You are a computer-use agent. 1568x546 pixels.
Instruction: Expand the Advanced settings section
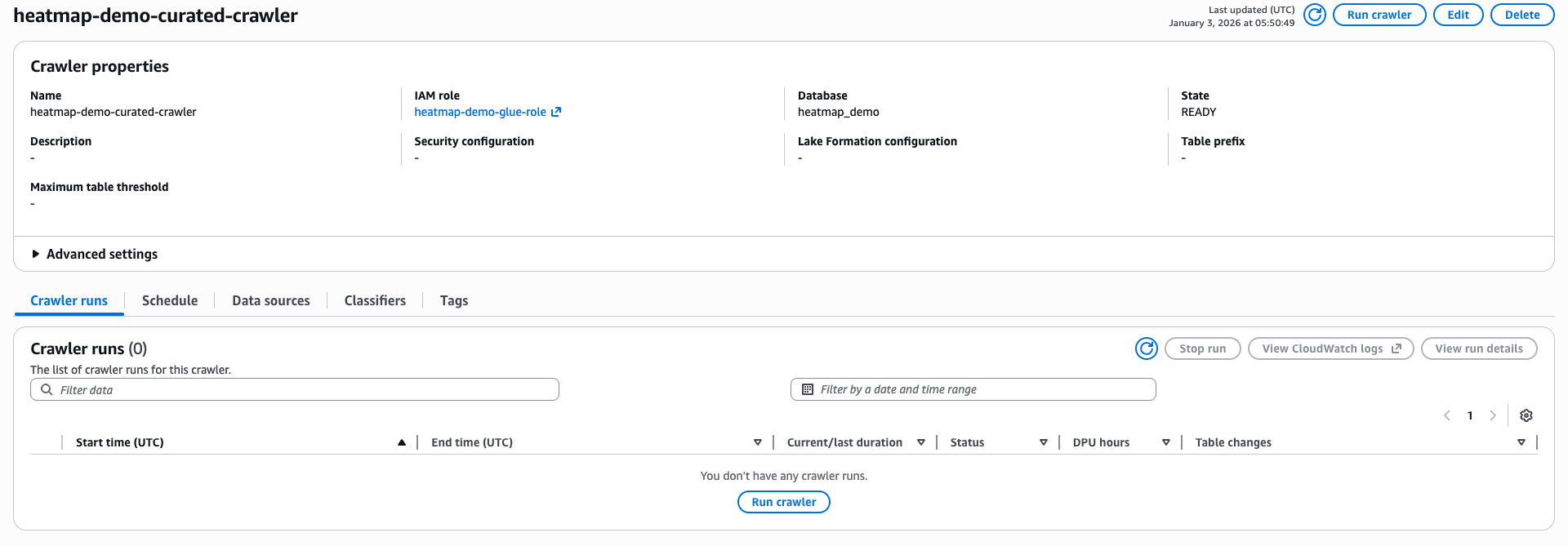coord(36,254)
